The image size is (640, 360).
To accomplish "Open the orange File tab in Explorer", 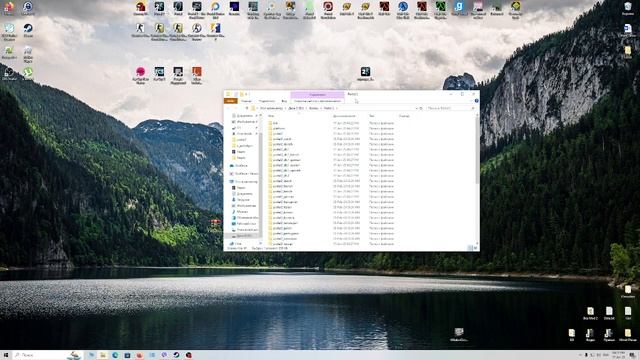I will pyautogui.click(x=231, y=101).
